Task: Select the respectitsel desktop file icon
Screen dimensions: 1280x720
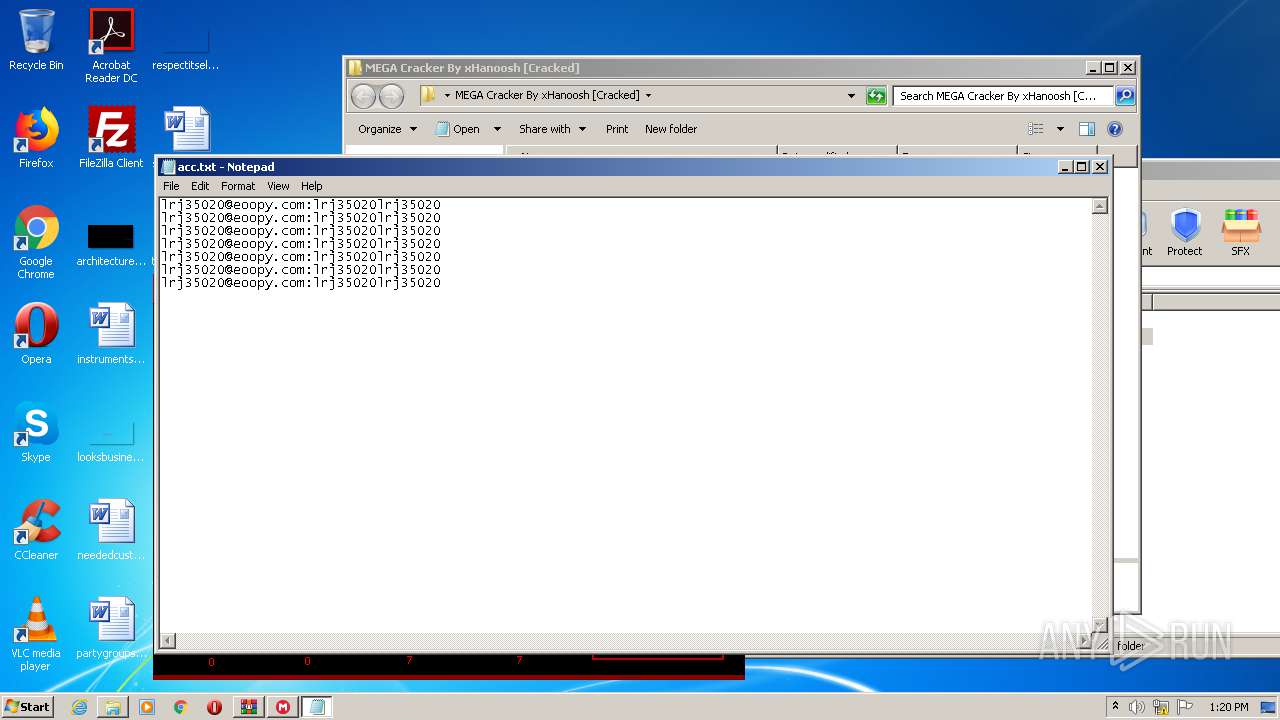Action: tap(185, 46)
